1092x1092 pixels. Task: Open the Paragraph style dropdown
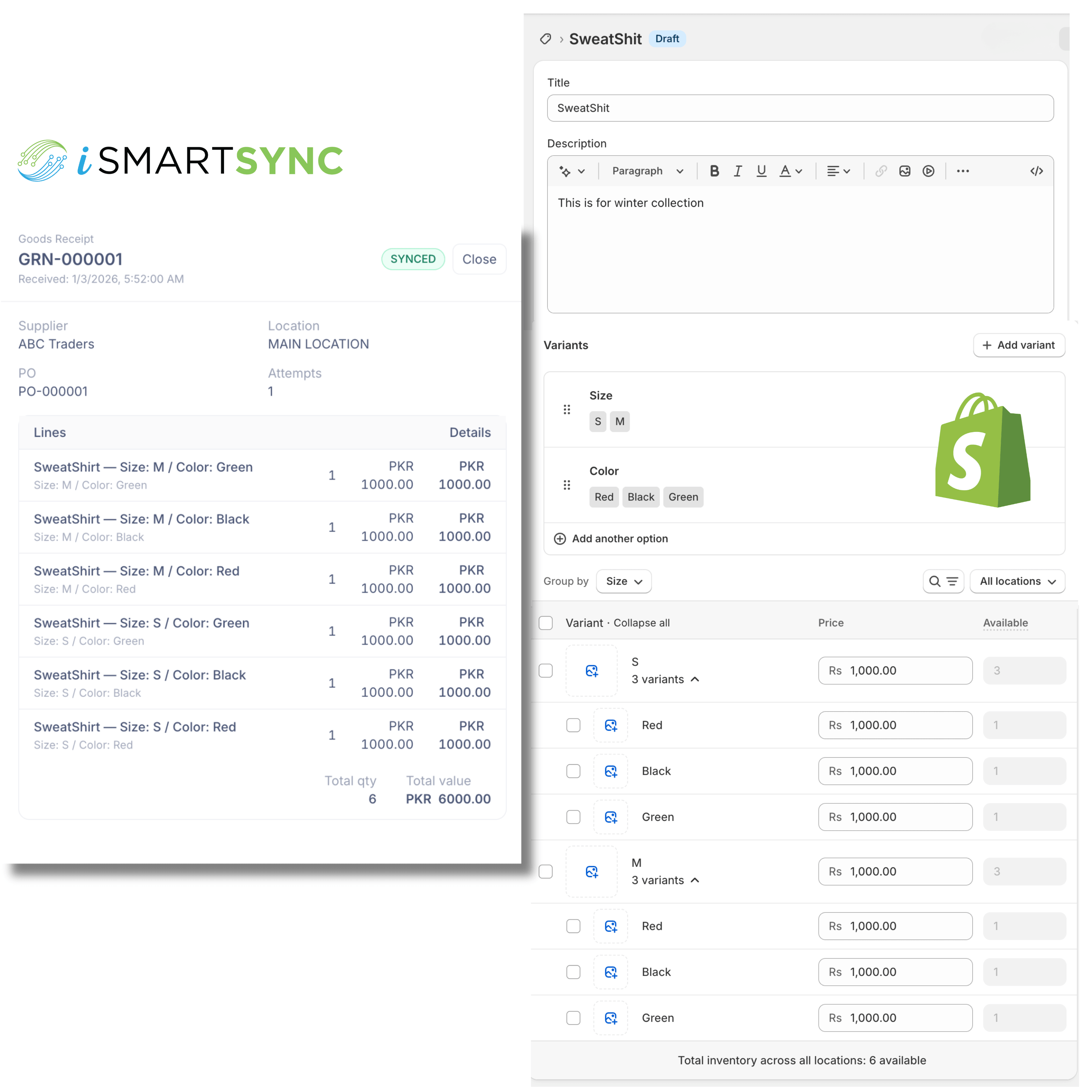647,171
